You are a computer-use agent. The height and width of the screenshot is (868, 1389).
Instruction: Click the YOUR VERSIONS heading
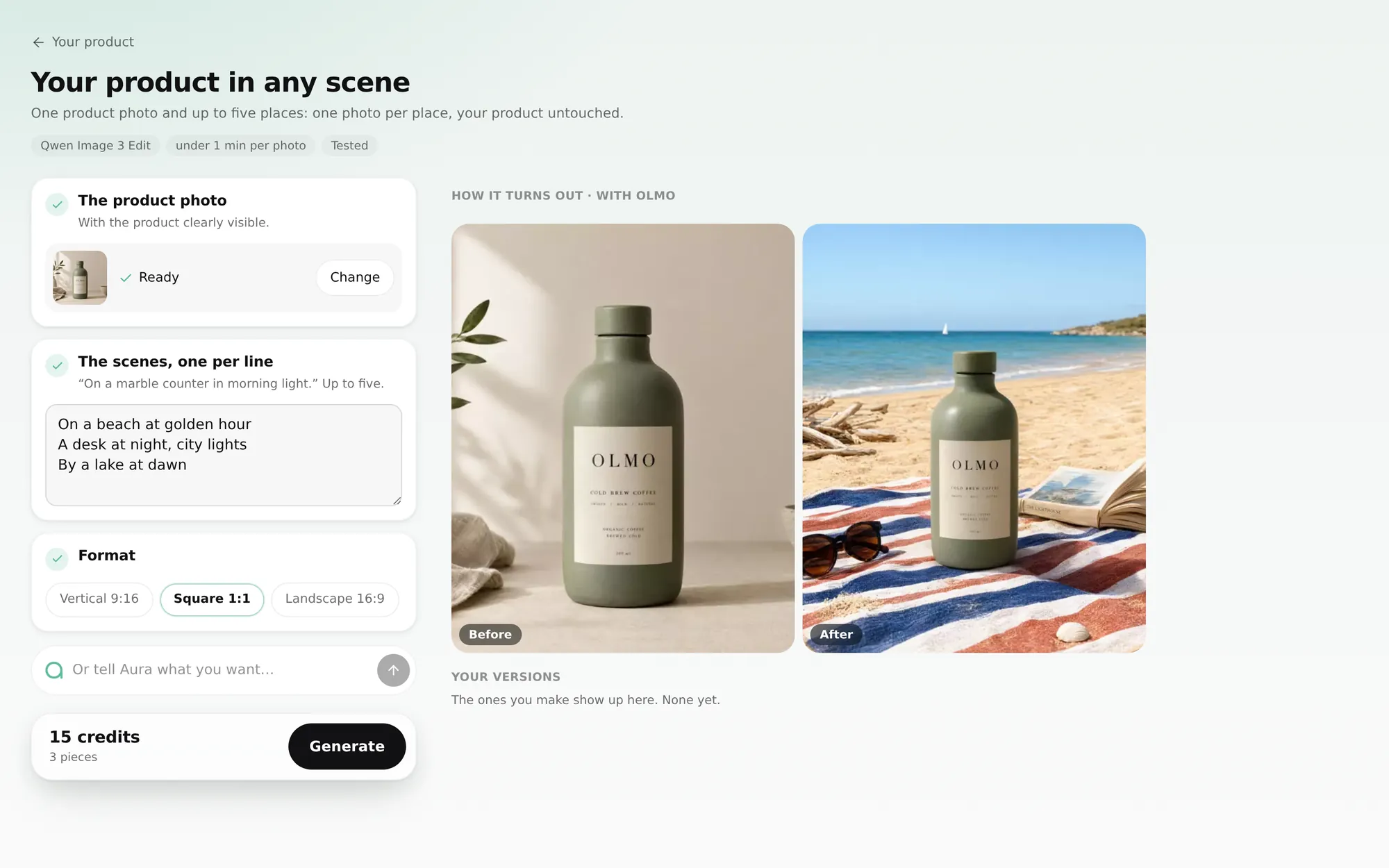506,677
